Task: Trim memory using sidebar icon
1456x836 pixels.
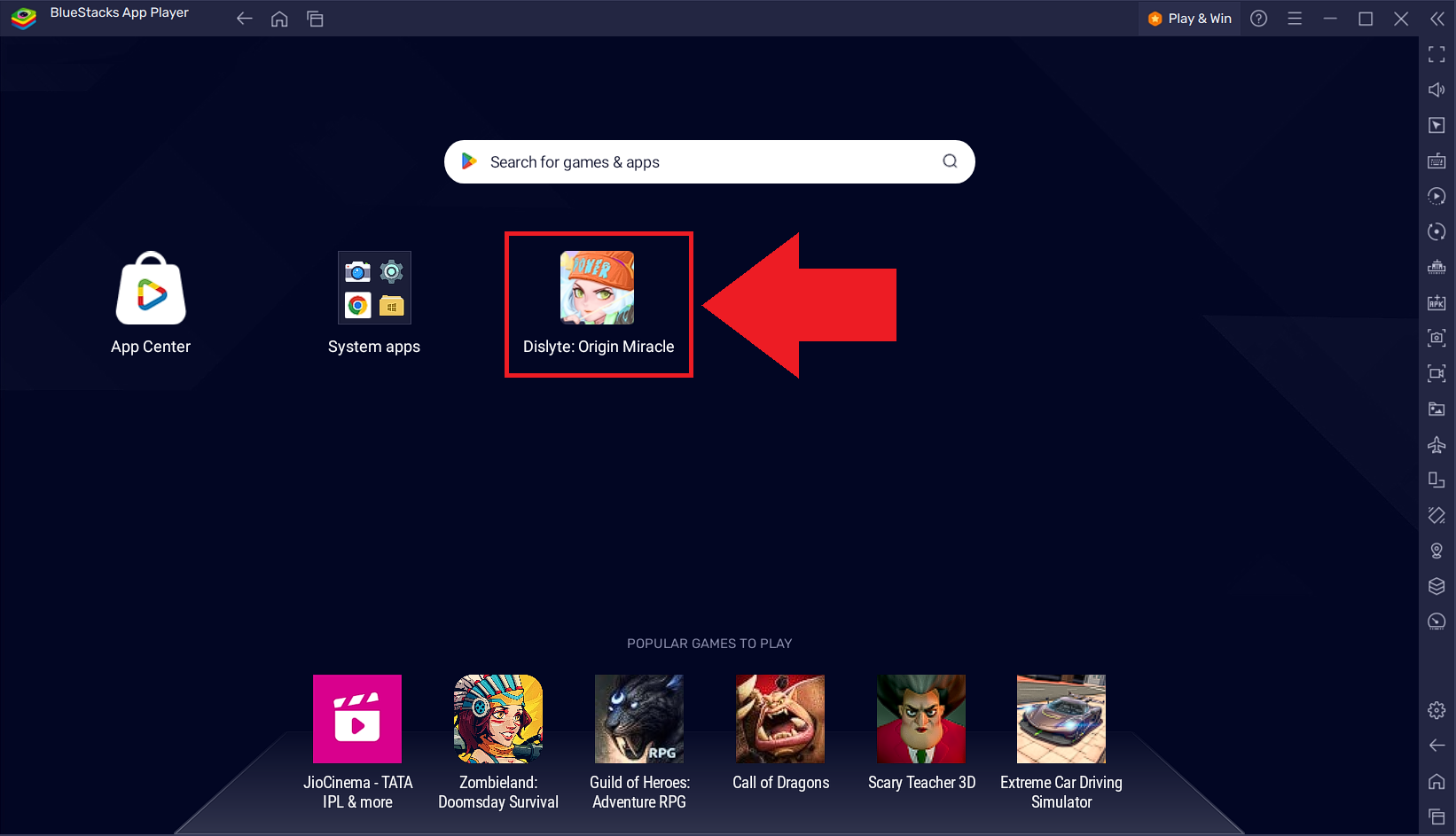Action: pos(1436,267)
